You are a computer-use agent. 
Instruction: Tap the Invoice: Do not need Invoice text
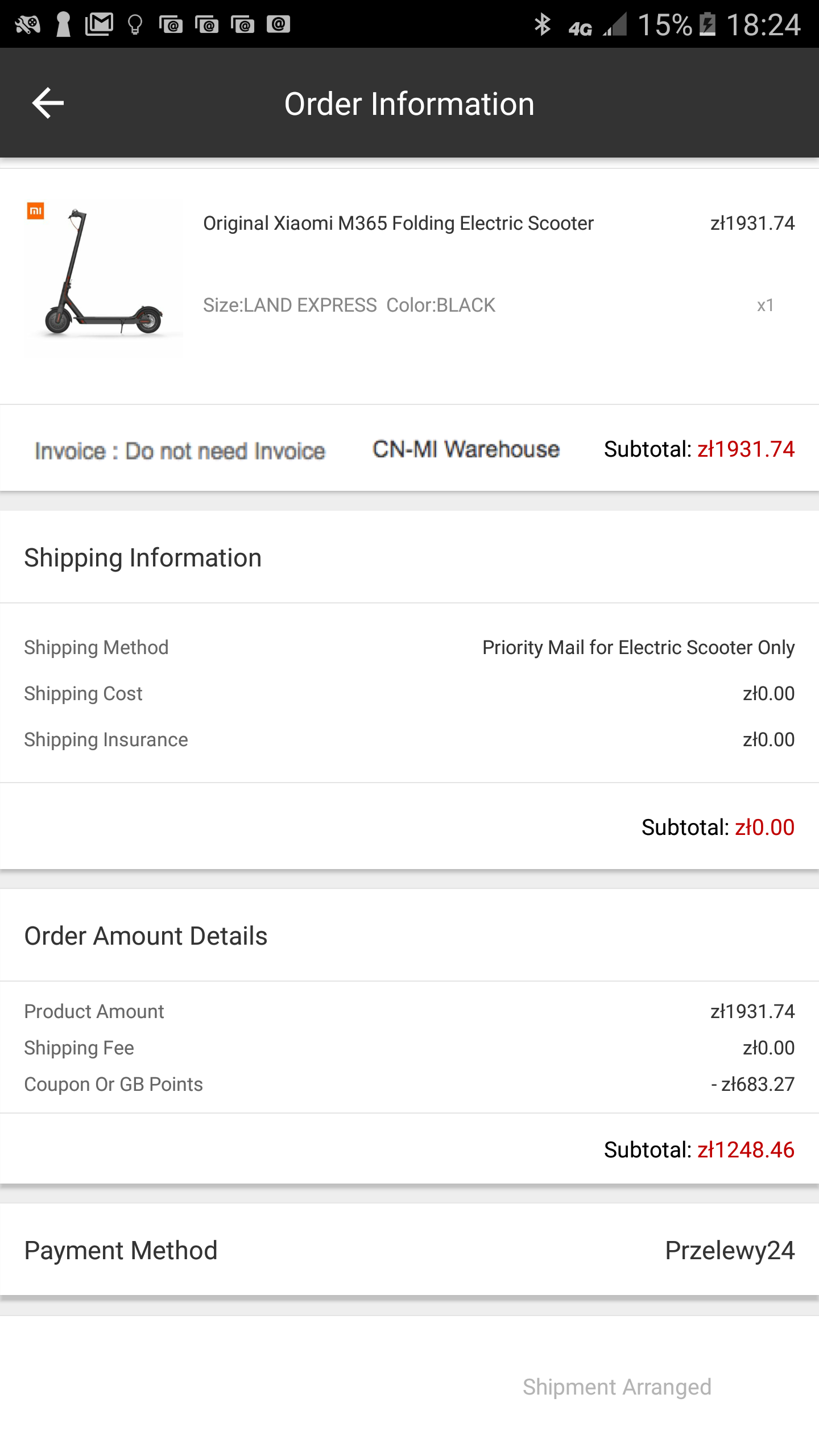[x=180, y=451]
